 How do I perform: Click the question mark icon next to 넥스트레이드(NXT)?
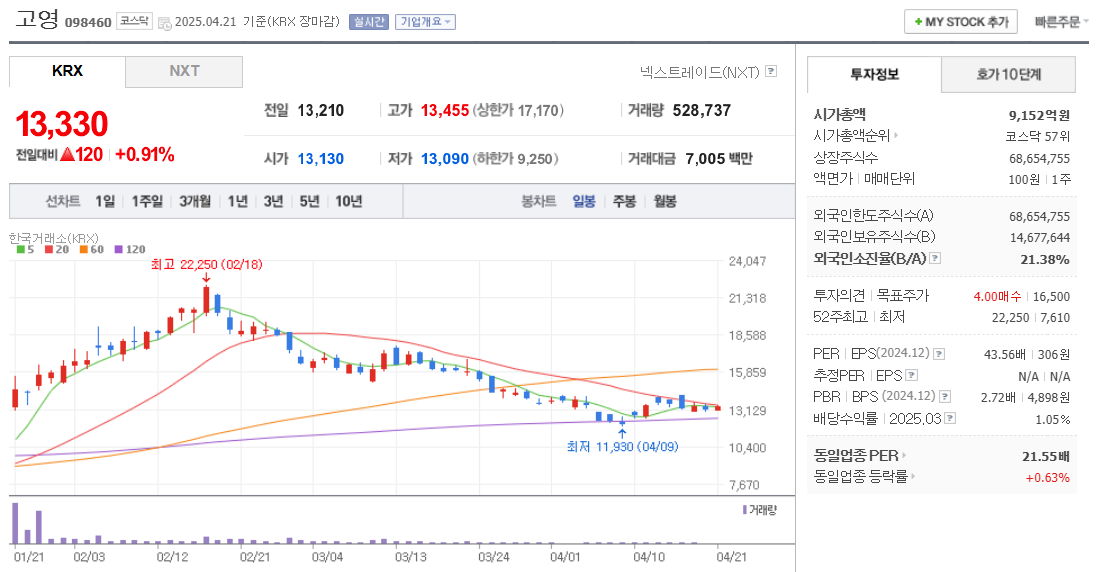[771, 71]
